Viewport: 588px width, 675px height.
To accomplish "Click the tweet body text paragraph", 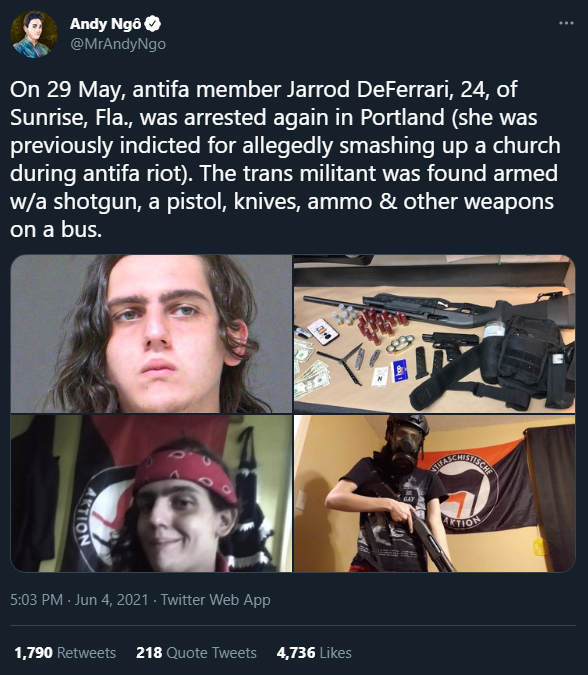I will click(285, 159).
